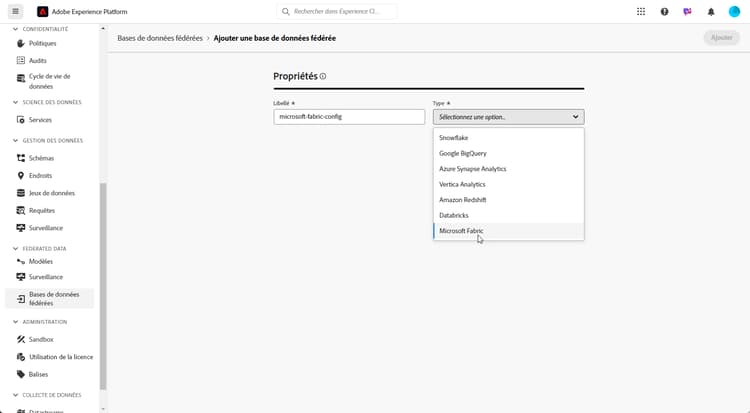Viewport: 750px width, 413px height.
Task: Open the notifications bell
Action: tap(711, 12)
